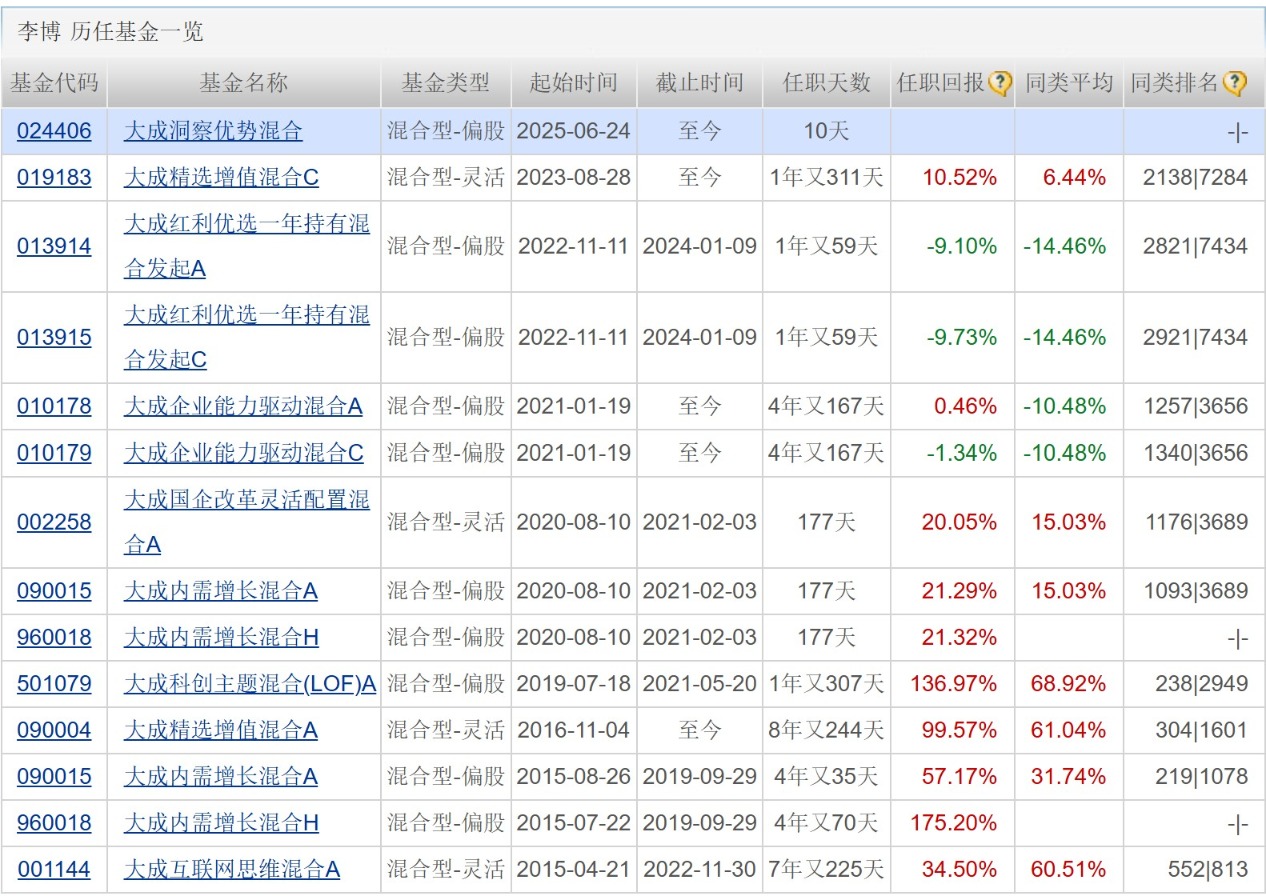Screen dimensions: 1266x896
Task: Select the 0.46% return cell
Action: [x=953, y=406]
